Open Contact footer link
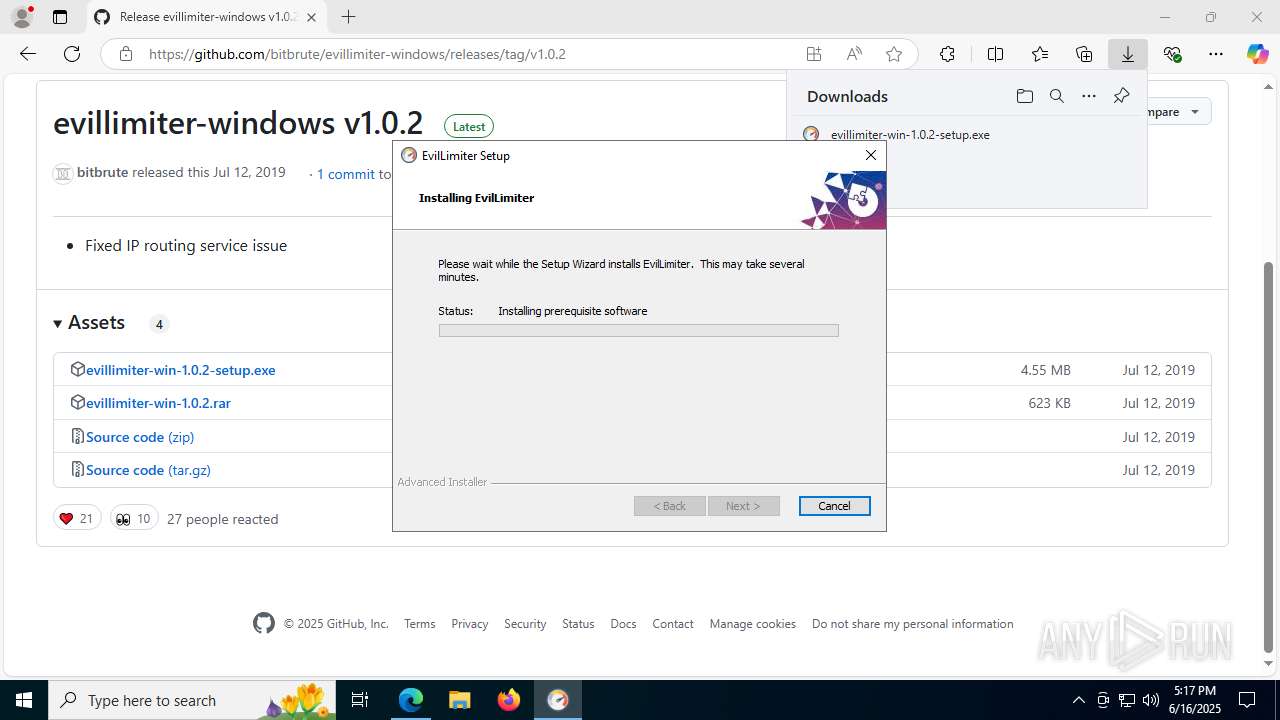 coord(673,623)
